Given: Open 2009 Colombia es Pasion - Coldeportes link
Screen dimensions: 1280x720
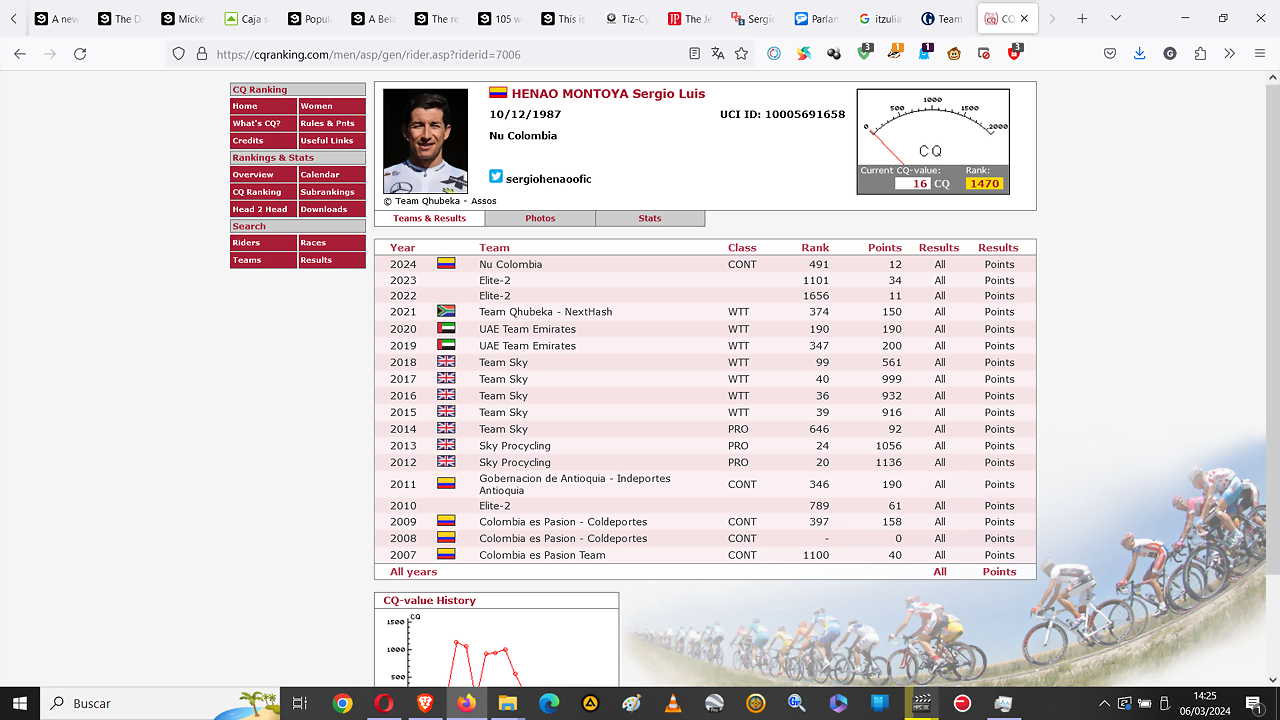Looking at the screenshot, I should pyautogui.click(x=563, y=522).
